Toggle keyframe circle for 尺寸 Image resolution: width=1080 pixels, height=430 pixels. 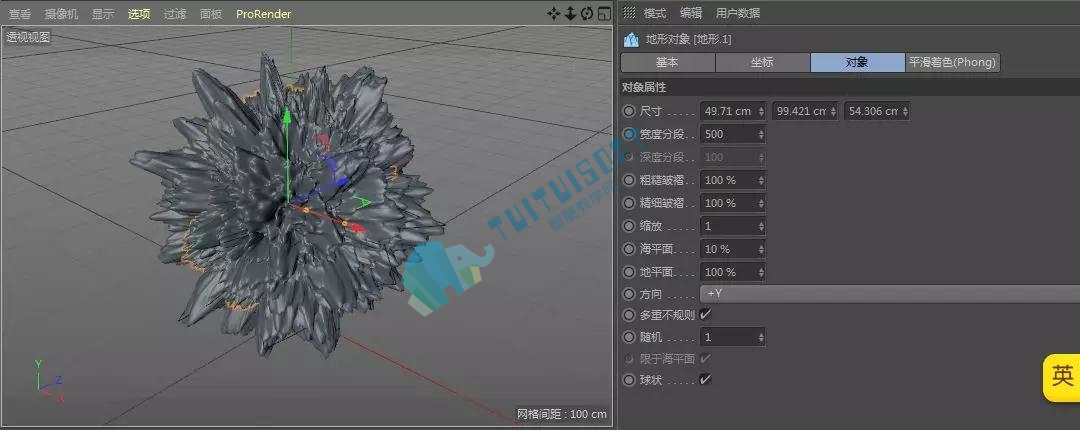coord(629,111)
